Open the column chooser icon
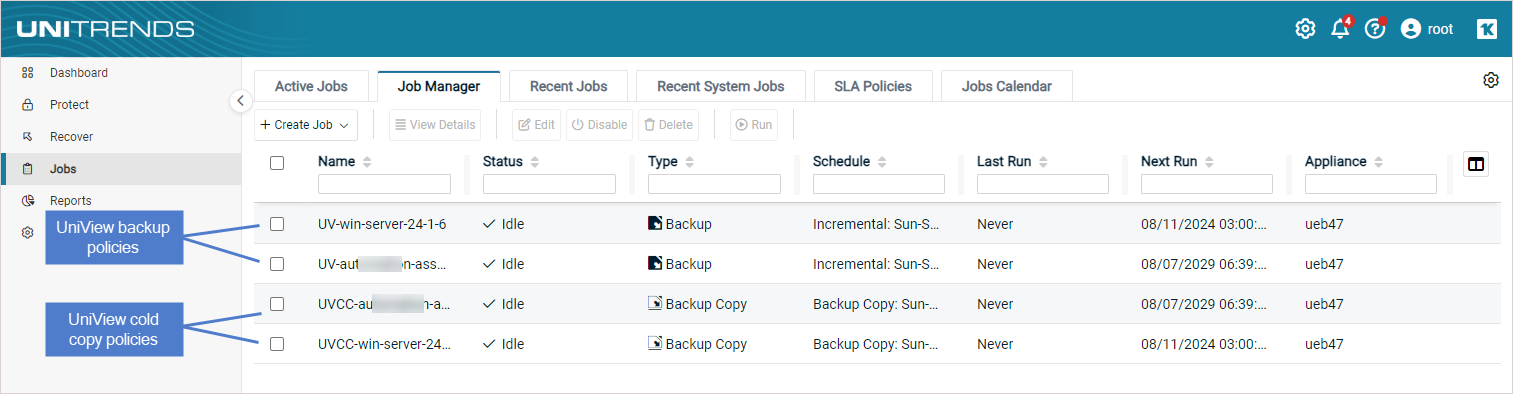This screenshot has height=394, width=1513. [1476, 164]
